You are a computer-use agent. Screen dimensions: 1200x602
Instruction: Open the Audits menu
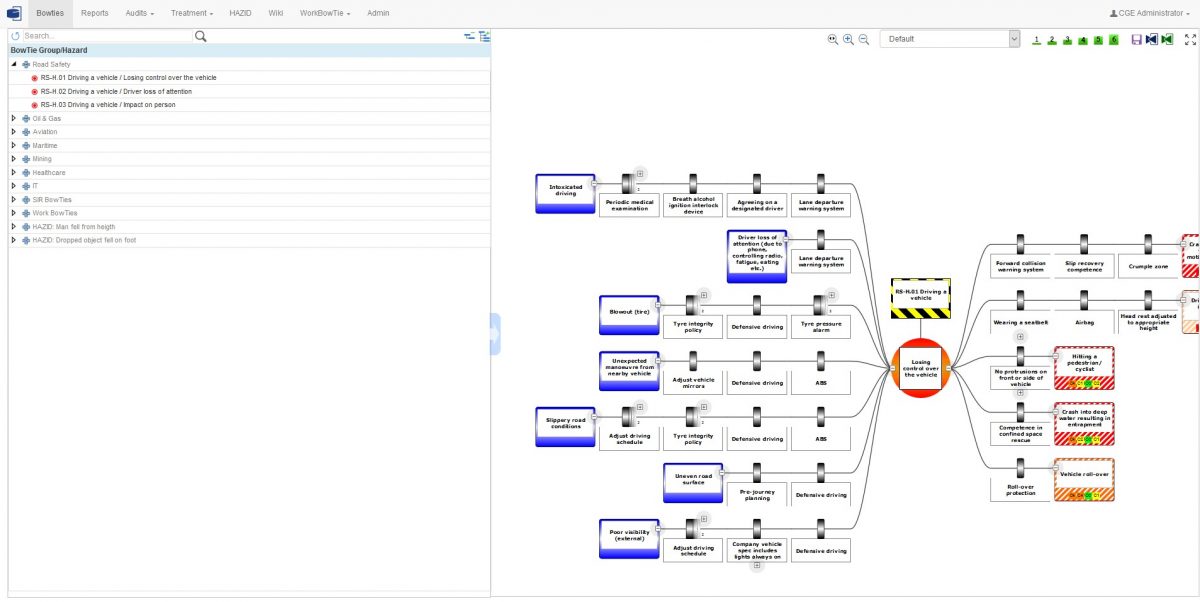(139, 13)
